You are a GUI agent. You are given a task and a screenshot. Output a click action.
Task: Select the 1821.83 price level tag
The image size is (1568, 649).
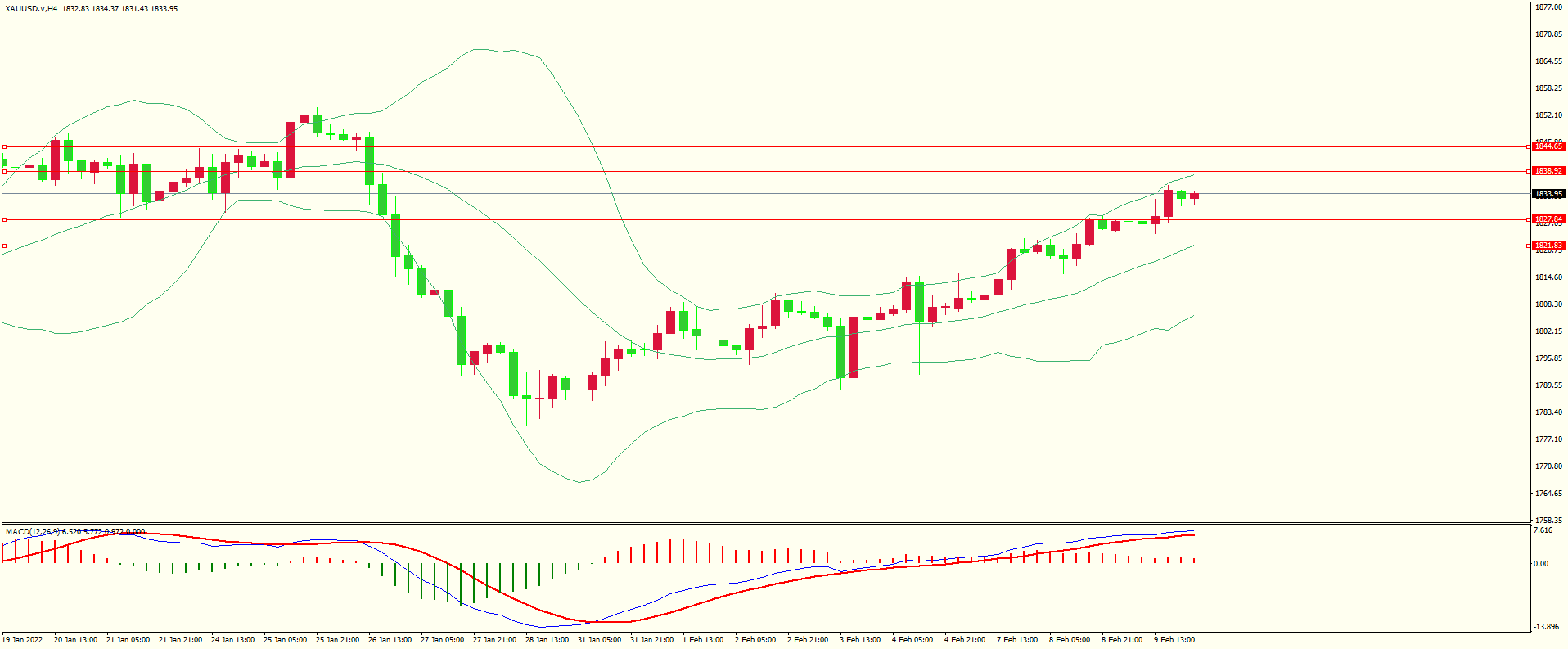point(1548,246)
